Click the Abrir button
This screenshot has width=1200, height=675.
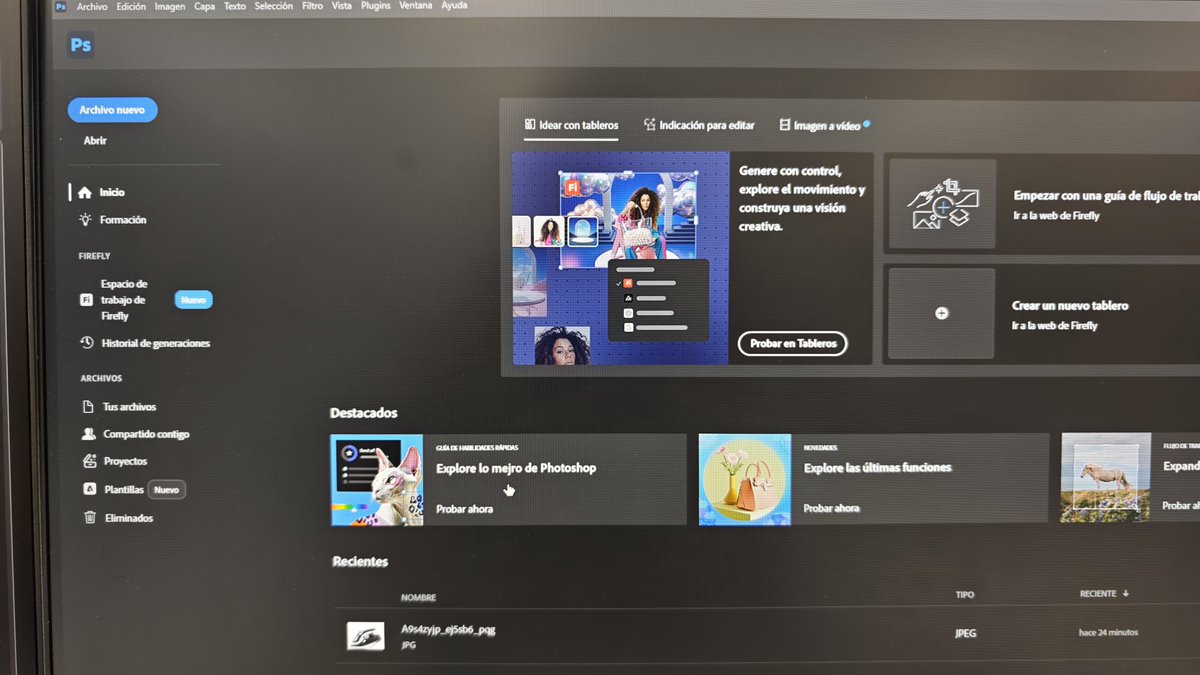point(95,141)
